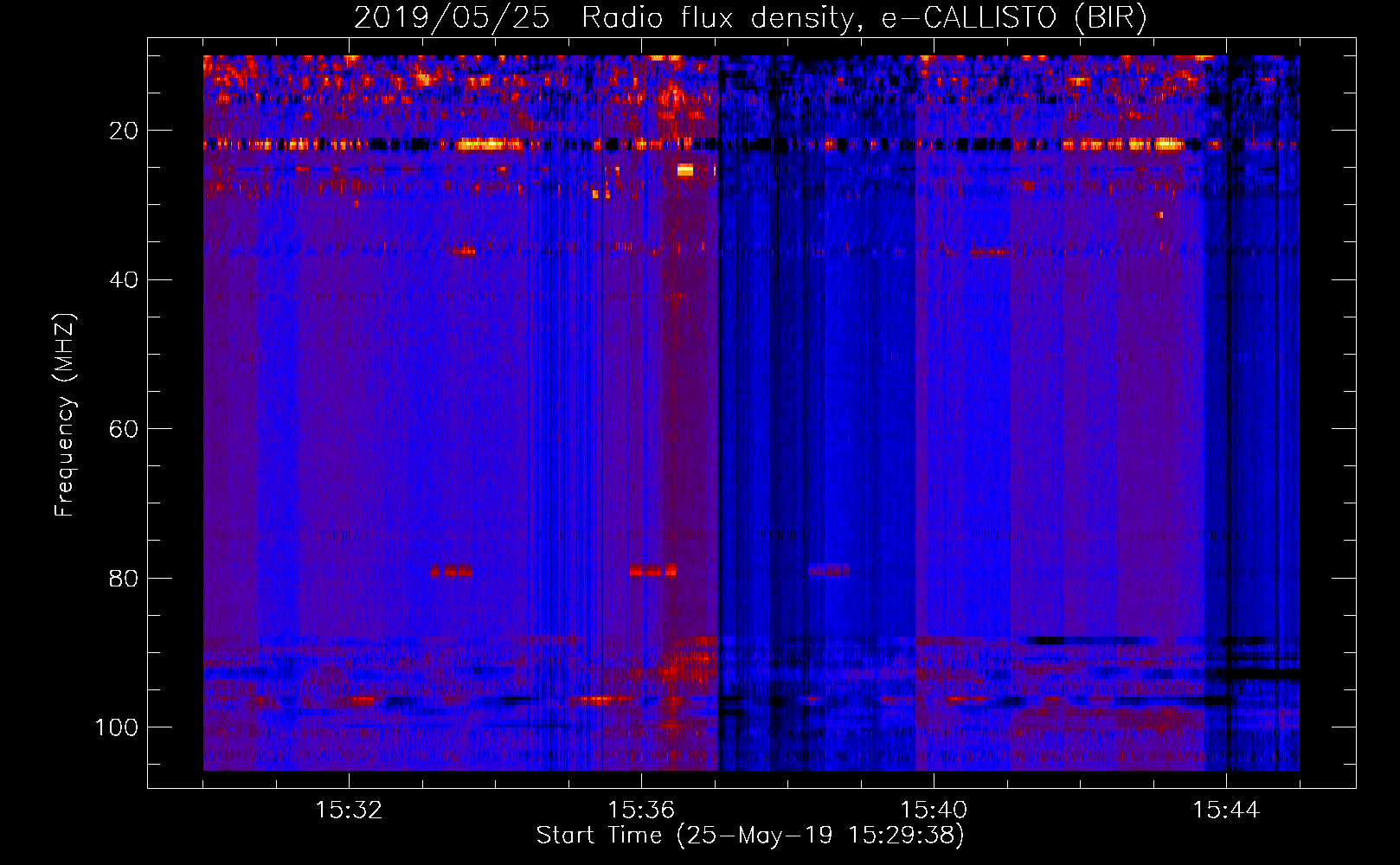
Task: Click the 40 frequency axis label
Action: (125, 279)
